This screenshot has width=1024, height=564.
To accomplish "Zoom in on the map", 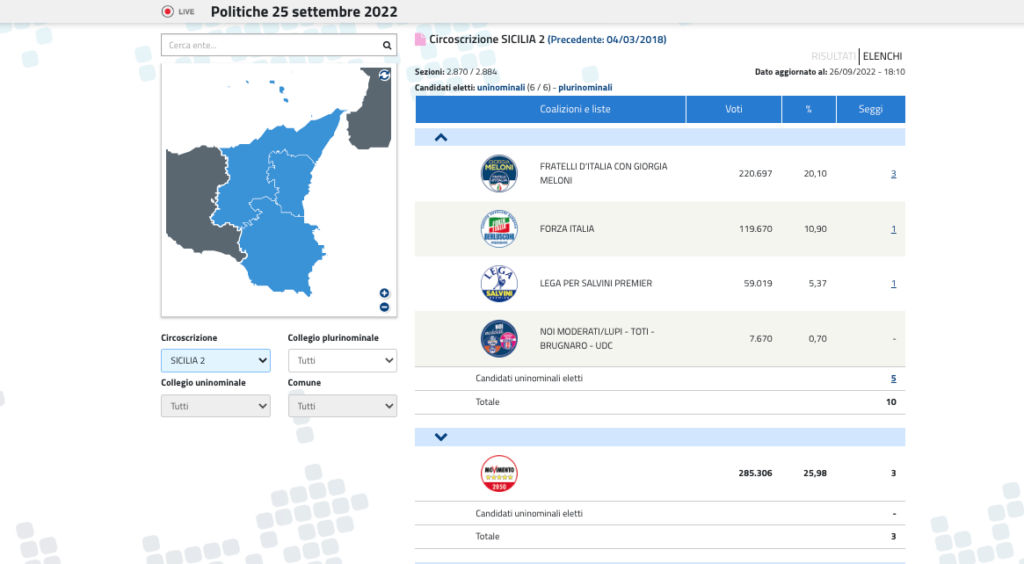I will click(x=384, y=293).
